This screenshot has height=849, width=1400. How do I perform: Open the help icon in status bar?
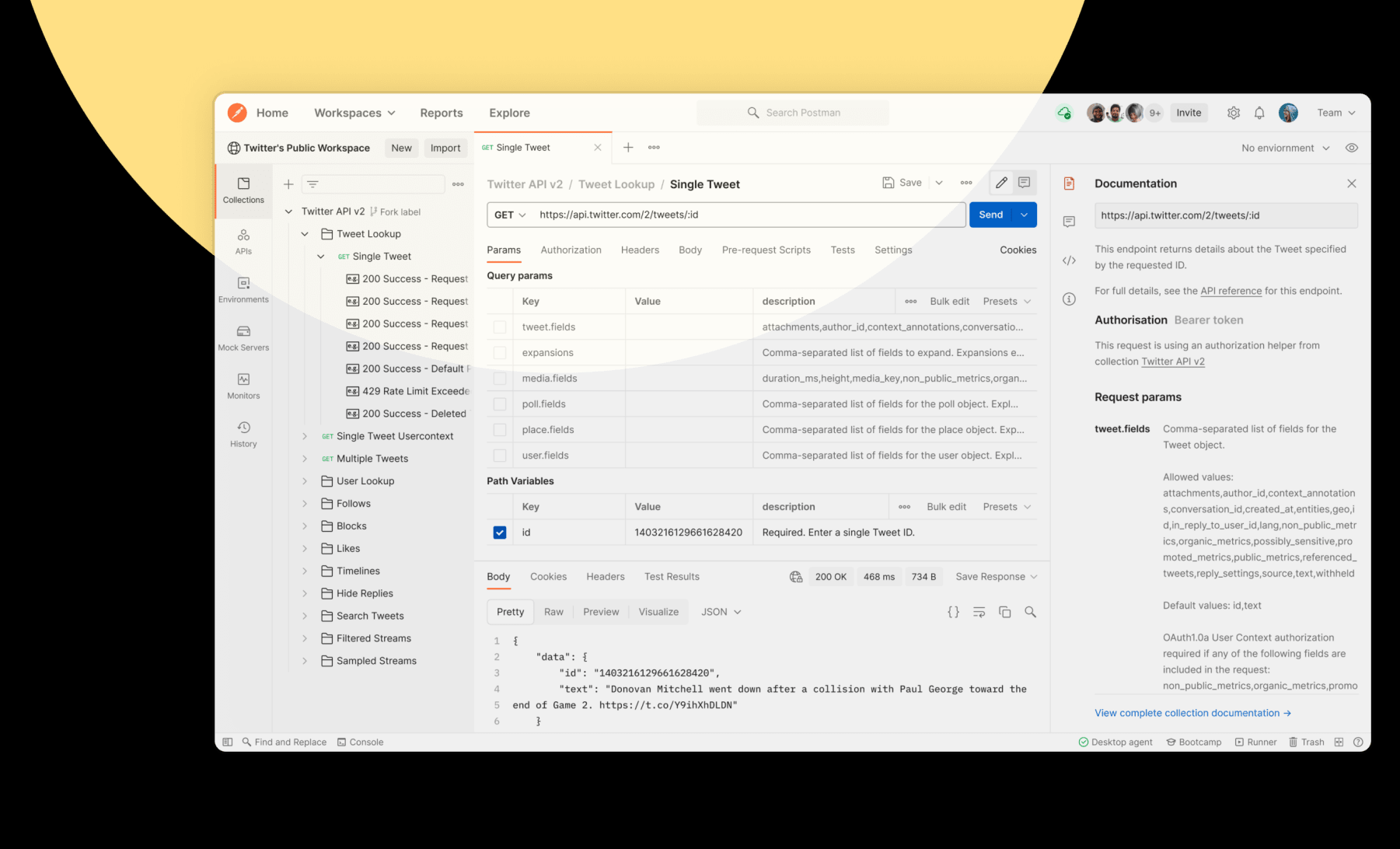point(1358,742)
